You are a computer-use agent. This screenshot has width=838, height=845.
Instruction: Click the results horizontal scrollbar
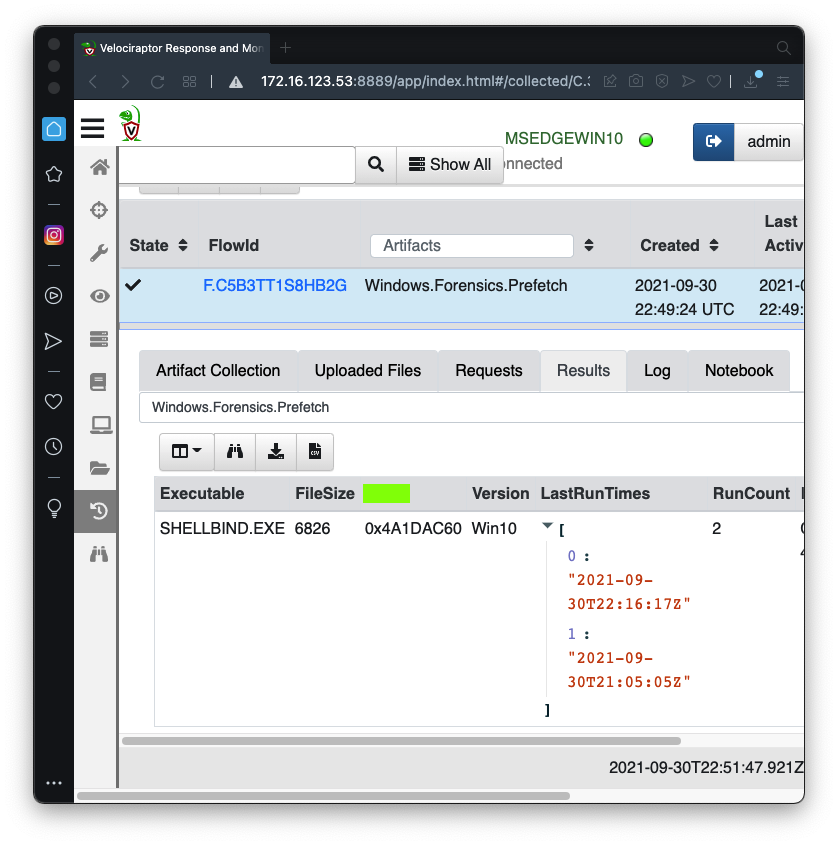tap(401, 741)
